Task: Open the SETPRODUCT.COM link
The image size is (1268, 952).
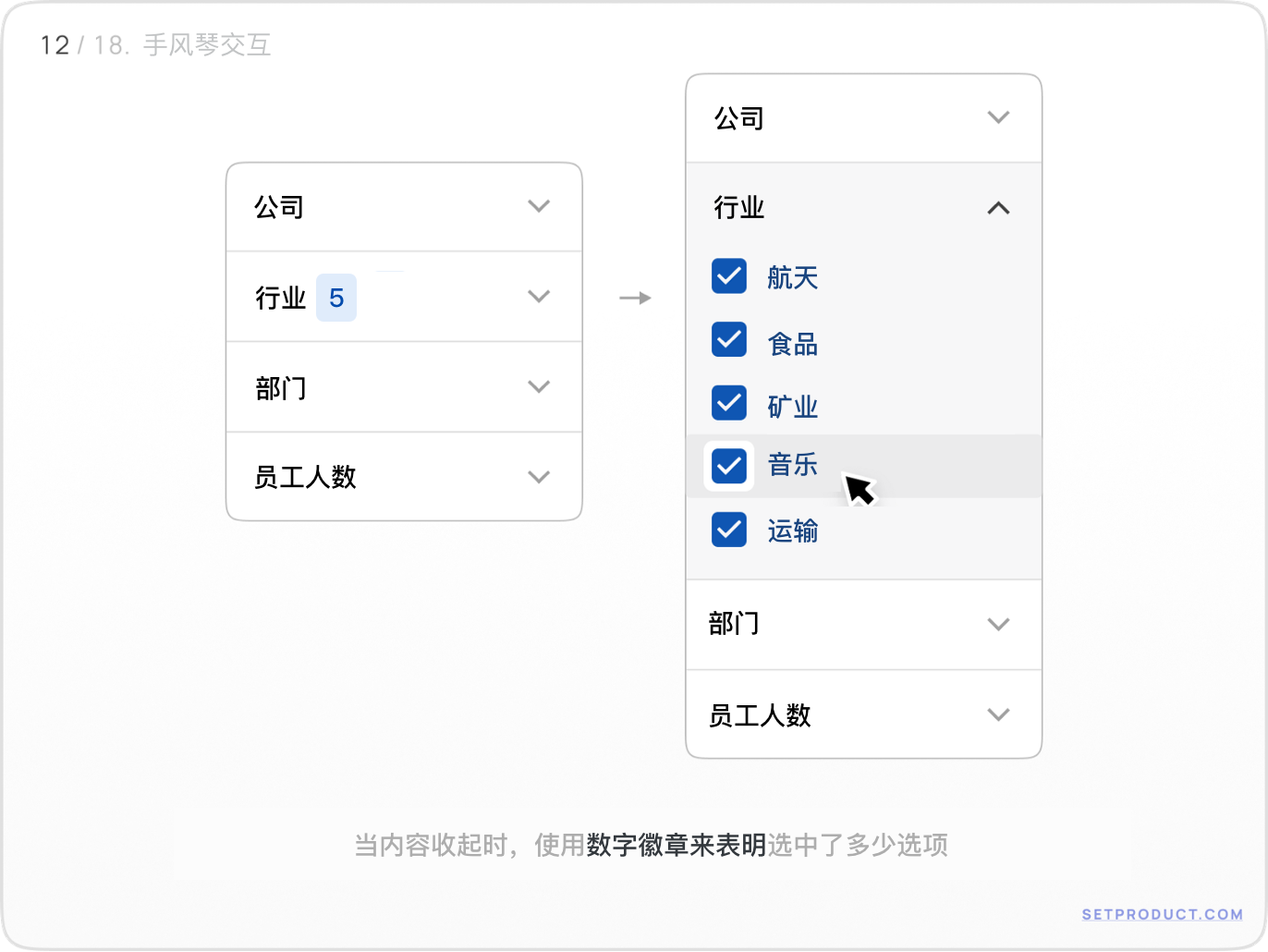Action: 1163,914
